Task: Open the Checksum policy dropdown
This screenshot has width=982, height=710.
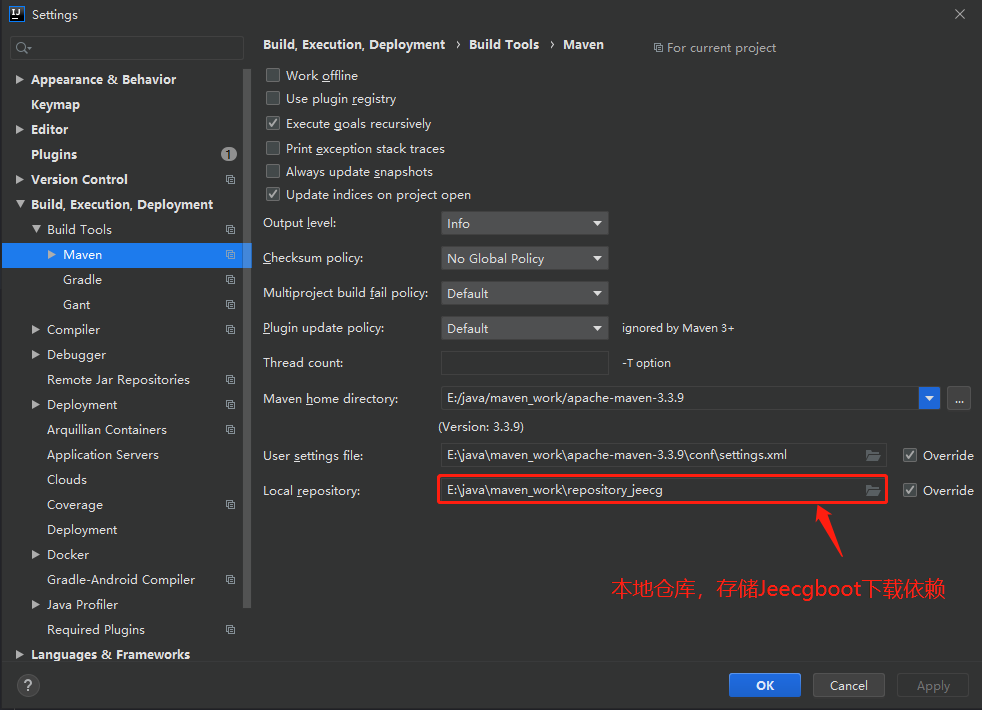Action: coord(525,259)
